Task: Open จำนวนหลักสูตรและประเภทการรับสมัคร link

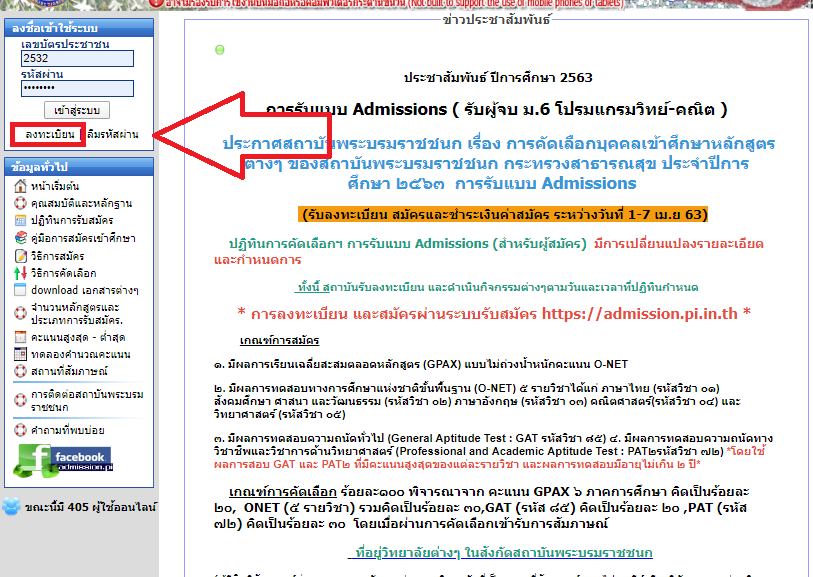Action: point(77,314)
